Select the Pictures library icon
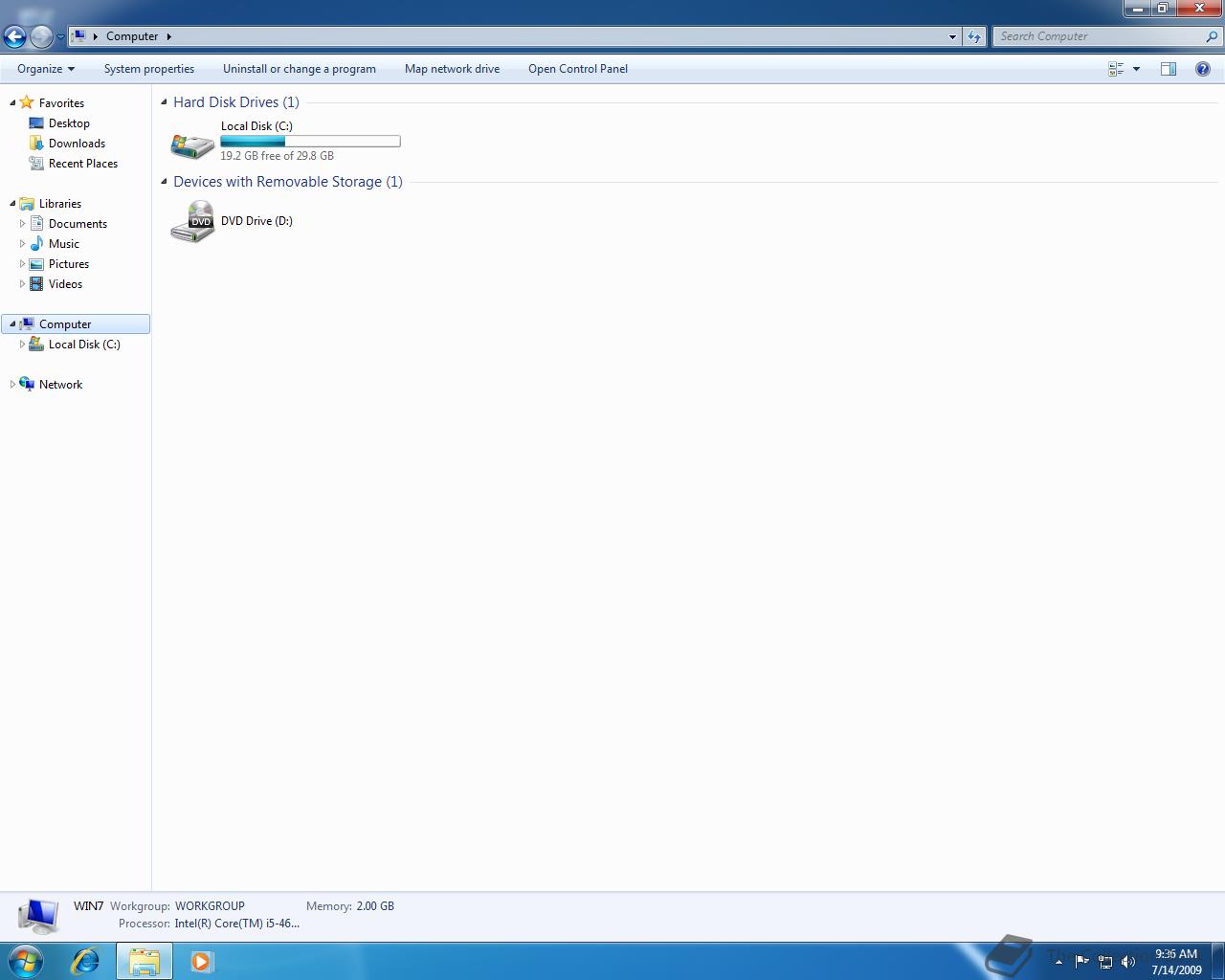This screenshot has height=980, width=1225. click(x=36, y=264)
